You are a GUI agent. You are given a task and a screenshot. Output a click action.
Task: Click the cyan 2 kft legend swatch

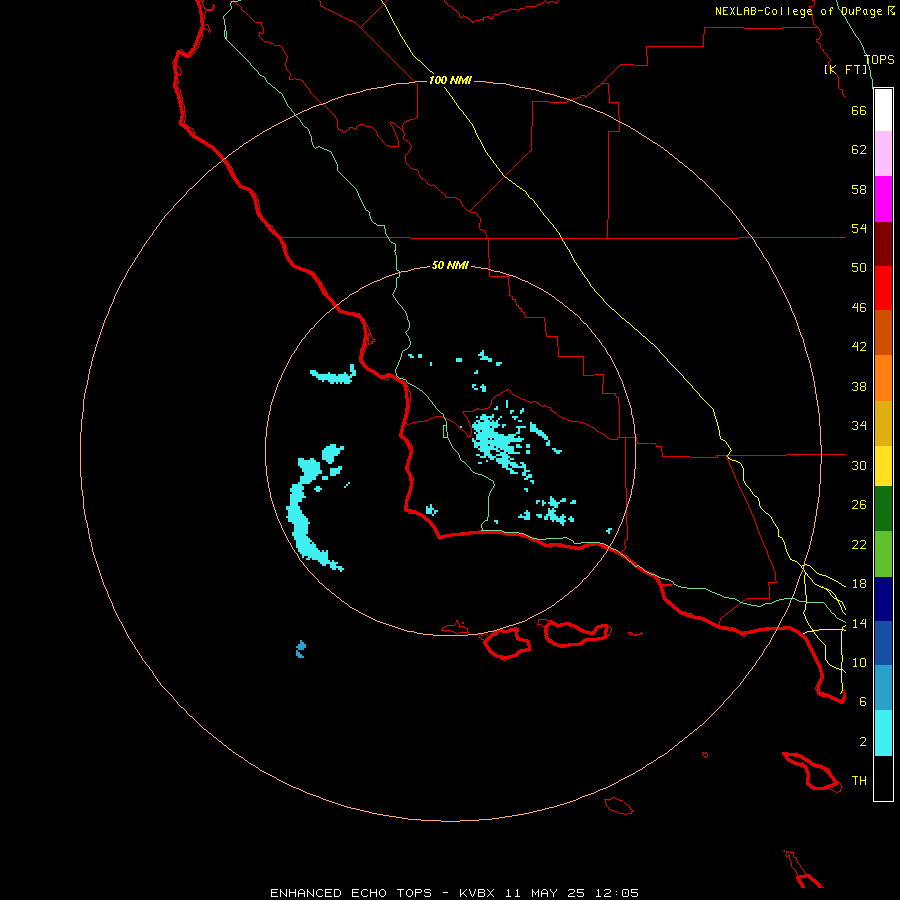(x=883, y=733)
